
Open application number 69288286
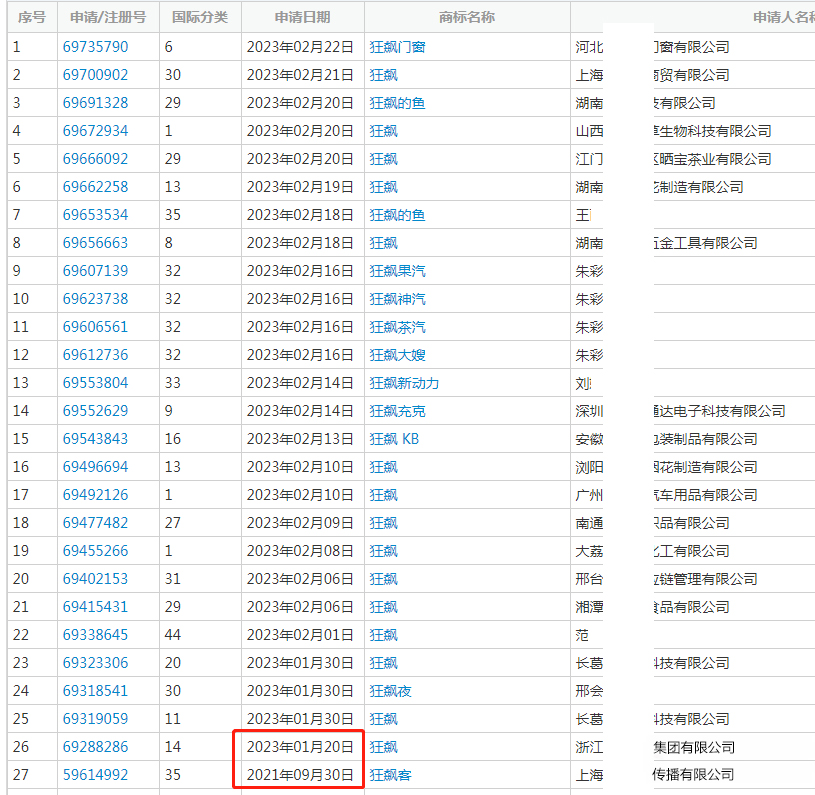point(95,747)
